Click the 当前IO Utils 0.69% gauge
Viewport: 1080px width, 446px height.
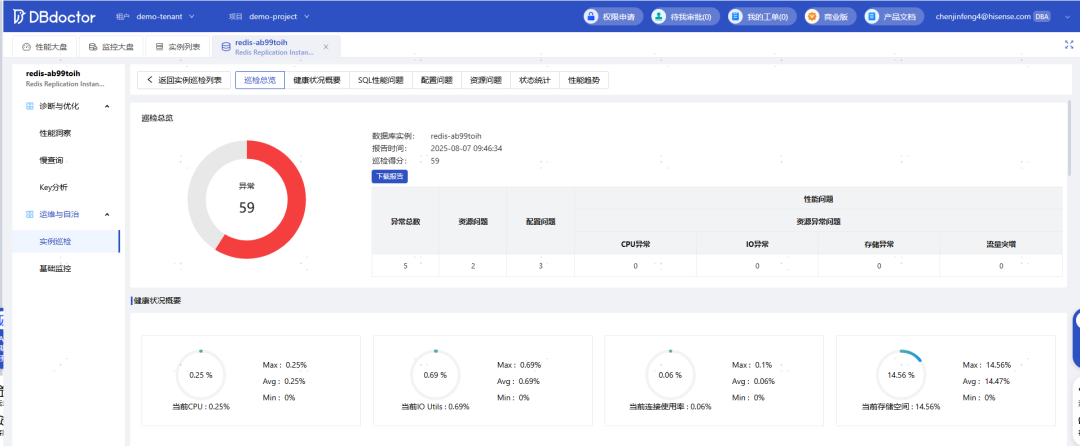point(435,375)
